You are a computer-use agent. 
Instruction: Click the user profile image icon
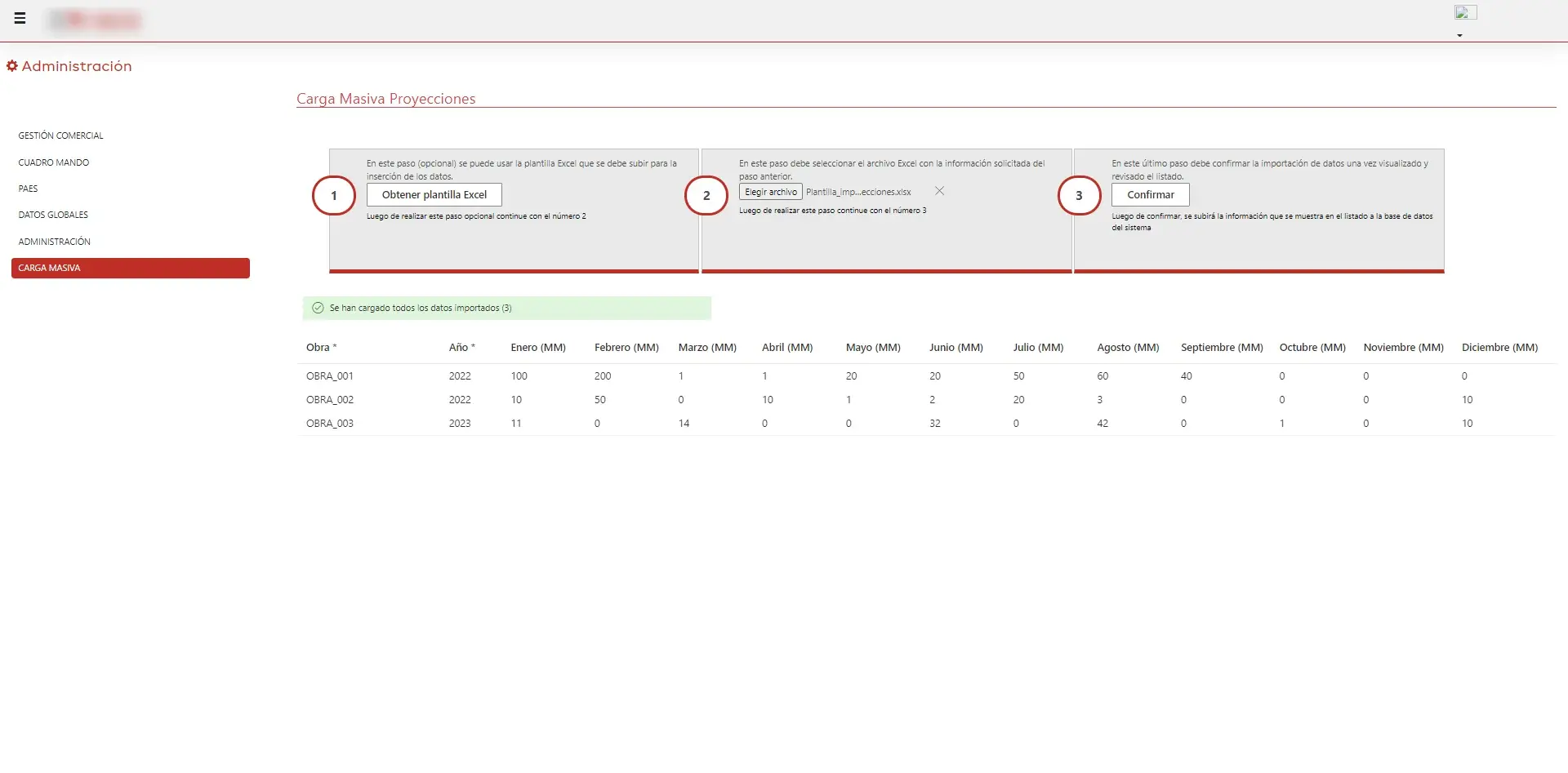coord(1465,12)
